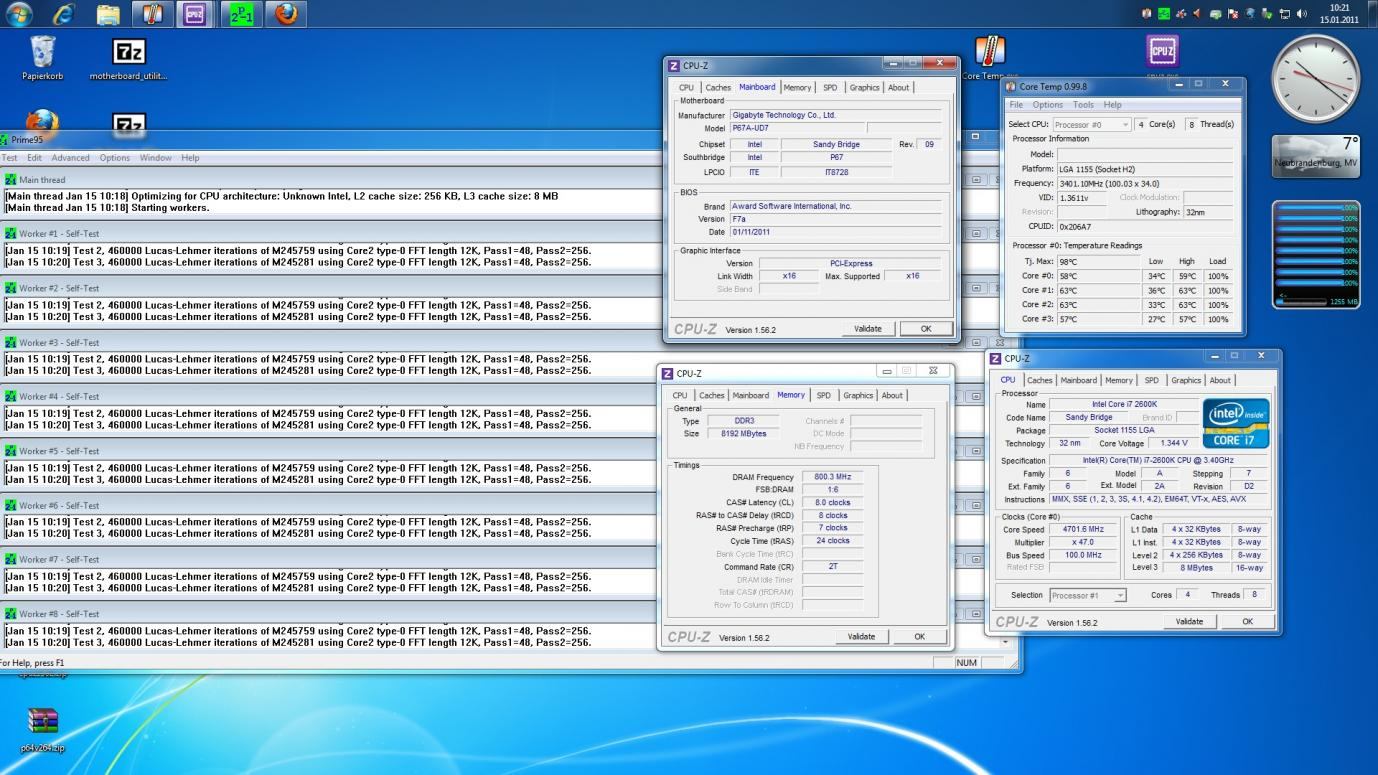
Task: Open the Windows Start orb
Action: tap(20, 13)
